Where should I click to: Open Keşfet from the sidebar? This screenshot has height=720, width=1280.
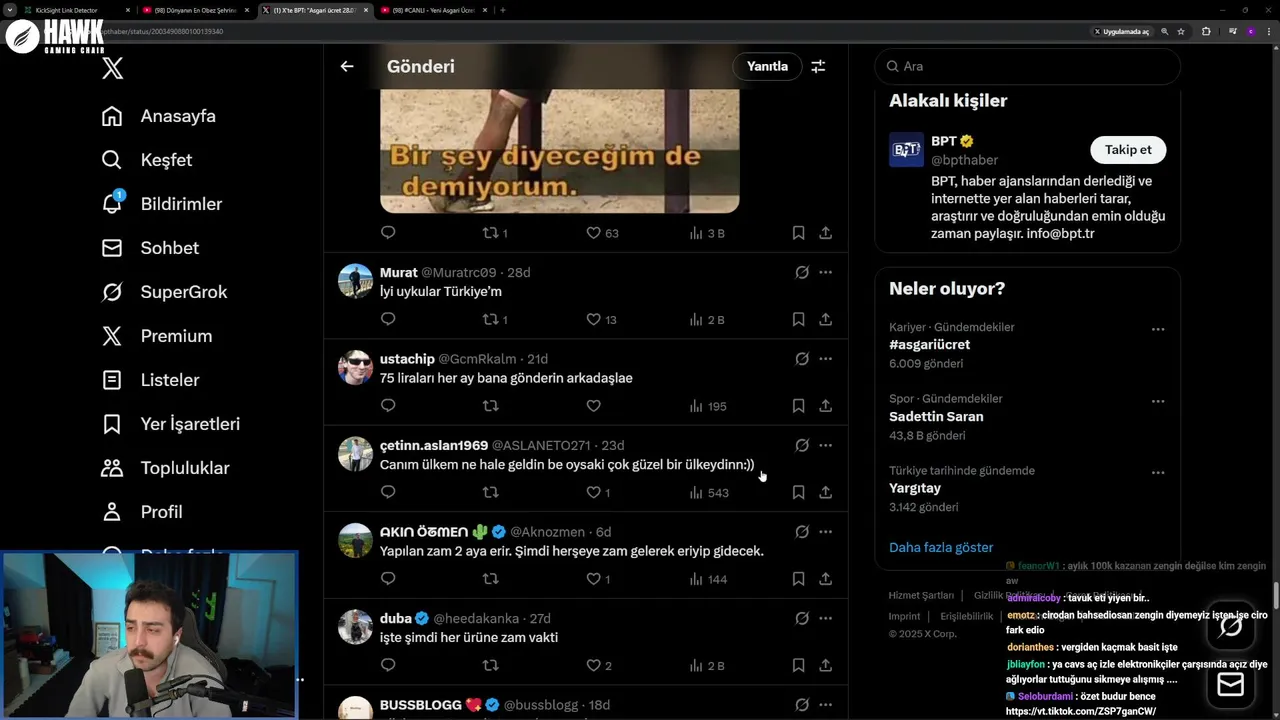[147, 160]
